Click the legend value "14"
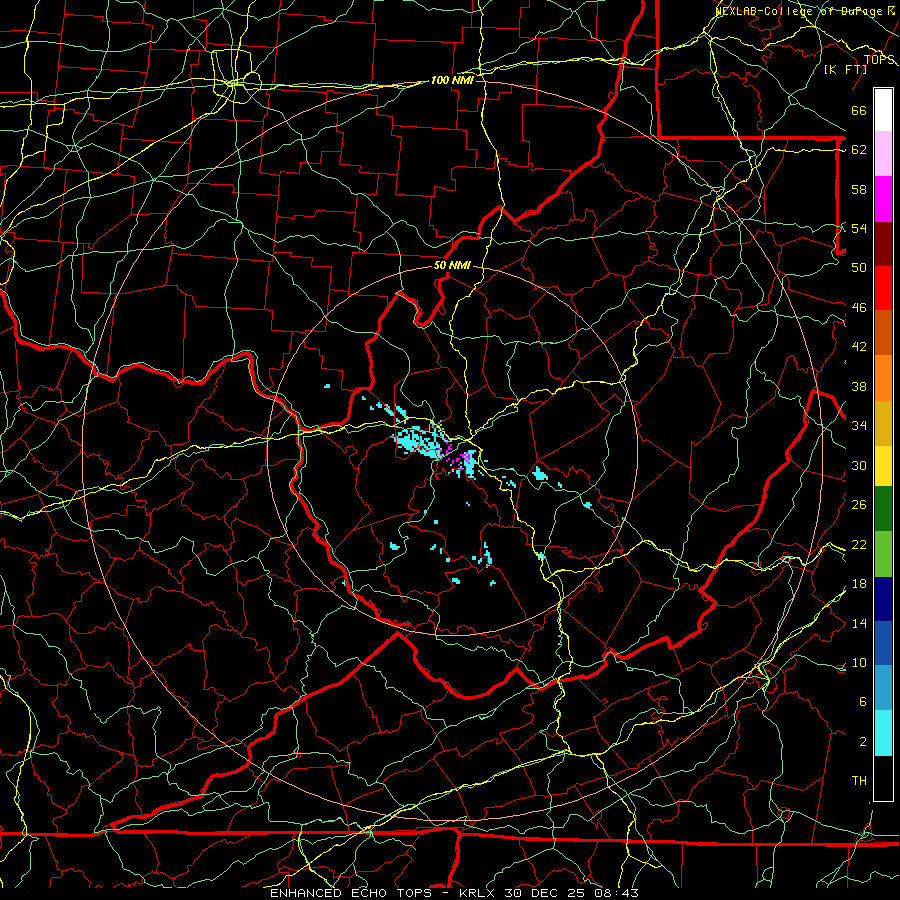 click(x=859, y=623)
